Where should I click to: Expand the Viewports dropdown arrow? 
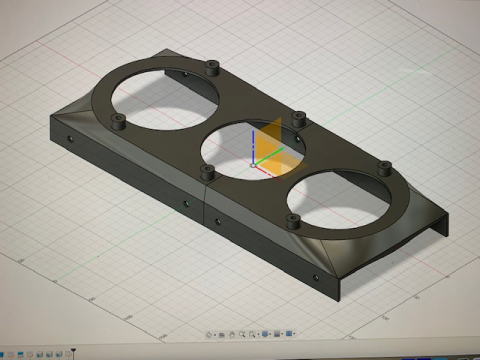294,333
